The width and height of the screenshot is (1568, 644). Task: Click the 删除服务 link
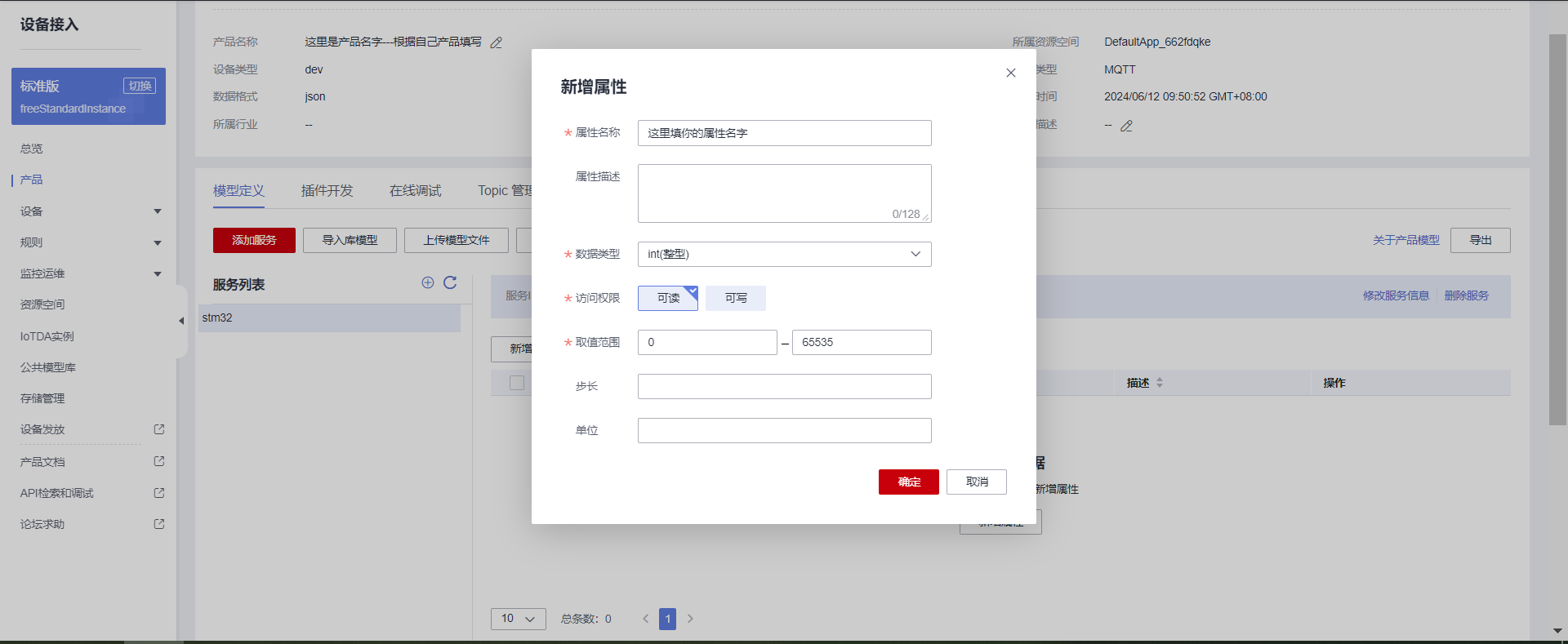1467,295
